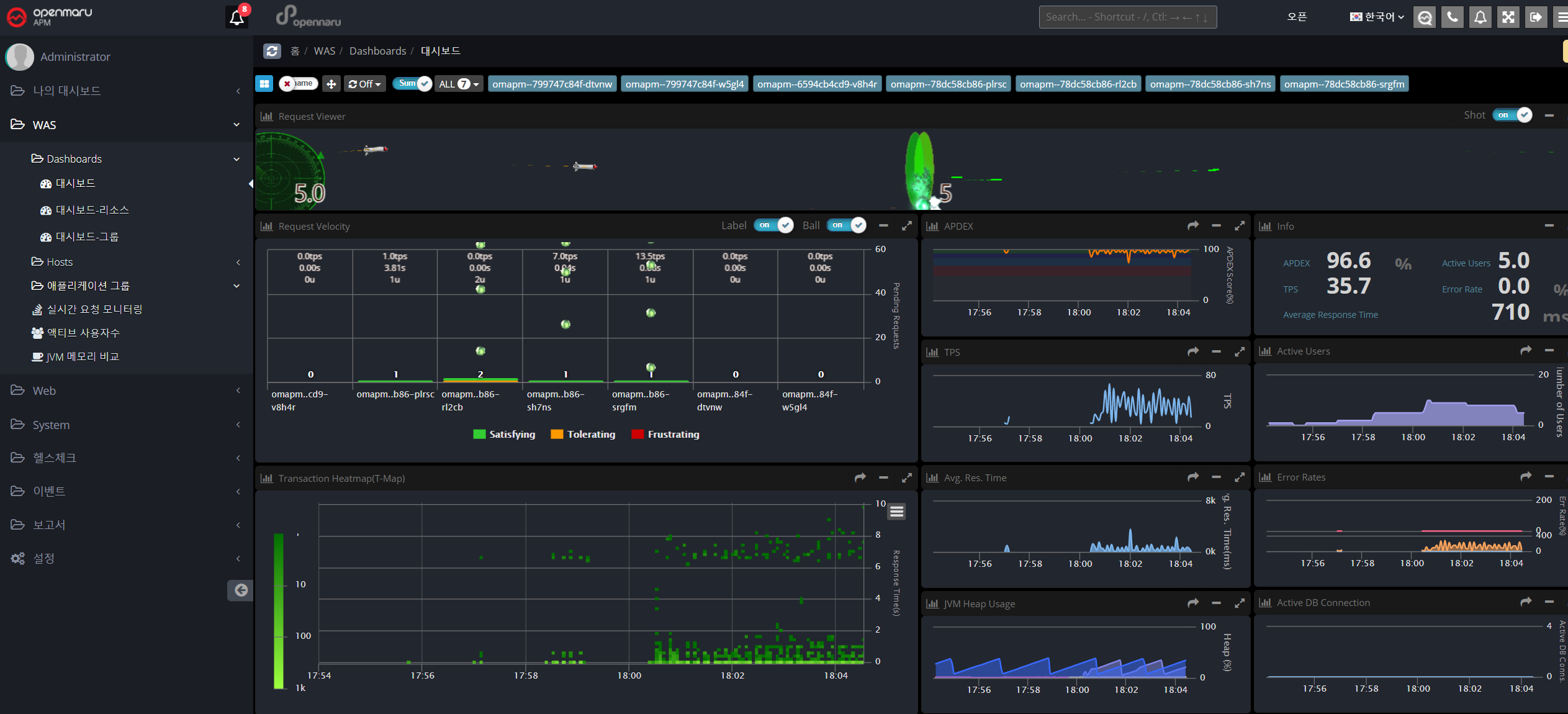Click the grid layout icon in toolbar
This screenshot has width=1568, height=714.
264,84
